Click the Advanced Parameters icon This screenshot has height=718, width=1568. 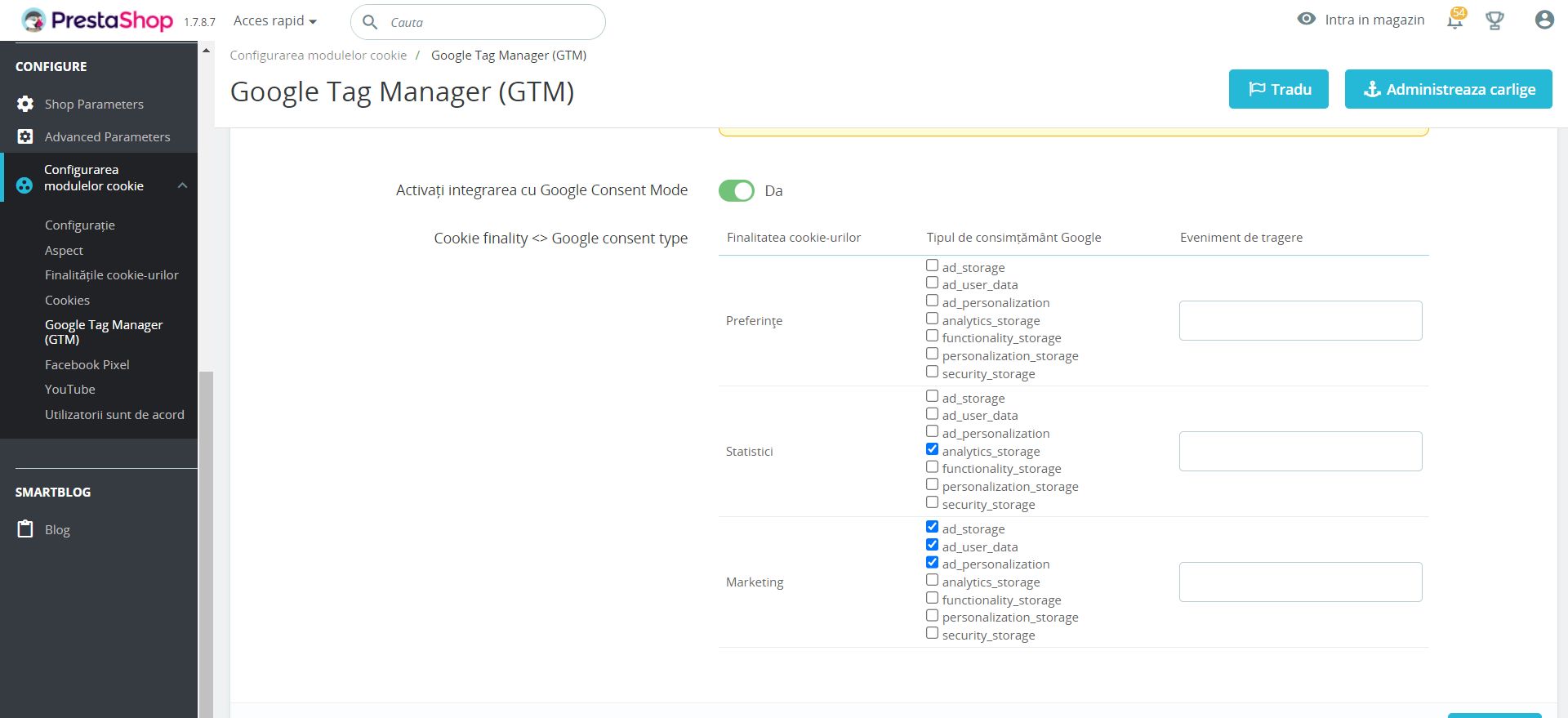(x=25, y=136)
